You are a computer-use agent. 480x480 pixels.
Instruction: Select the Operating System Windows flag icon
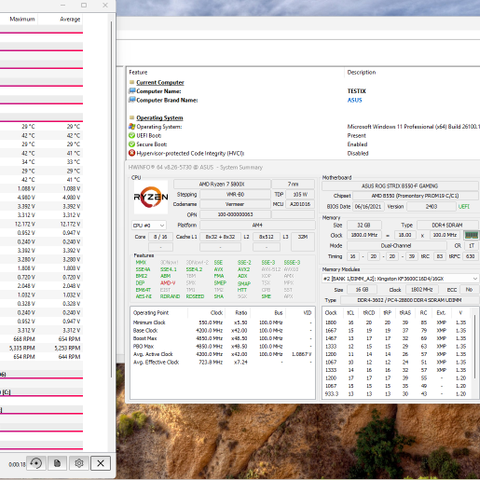point(132,127)
